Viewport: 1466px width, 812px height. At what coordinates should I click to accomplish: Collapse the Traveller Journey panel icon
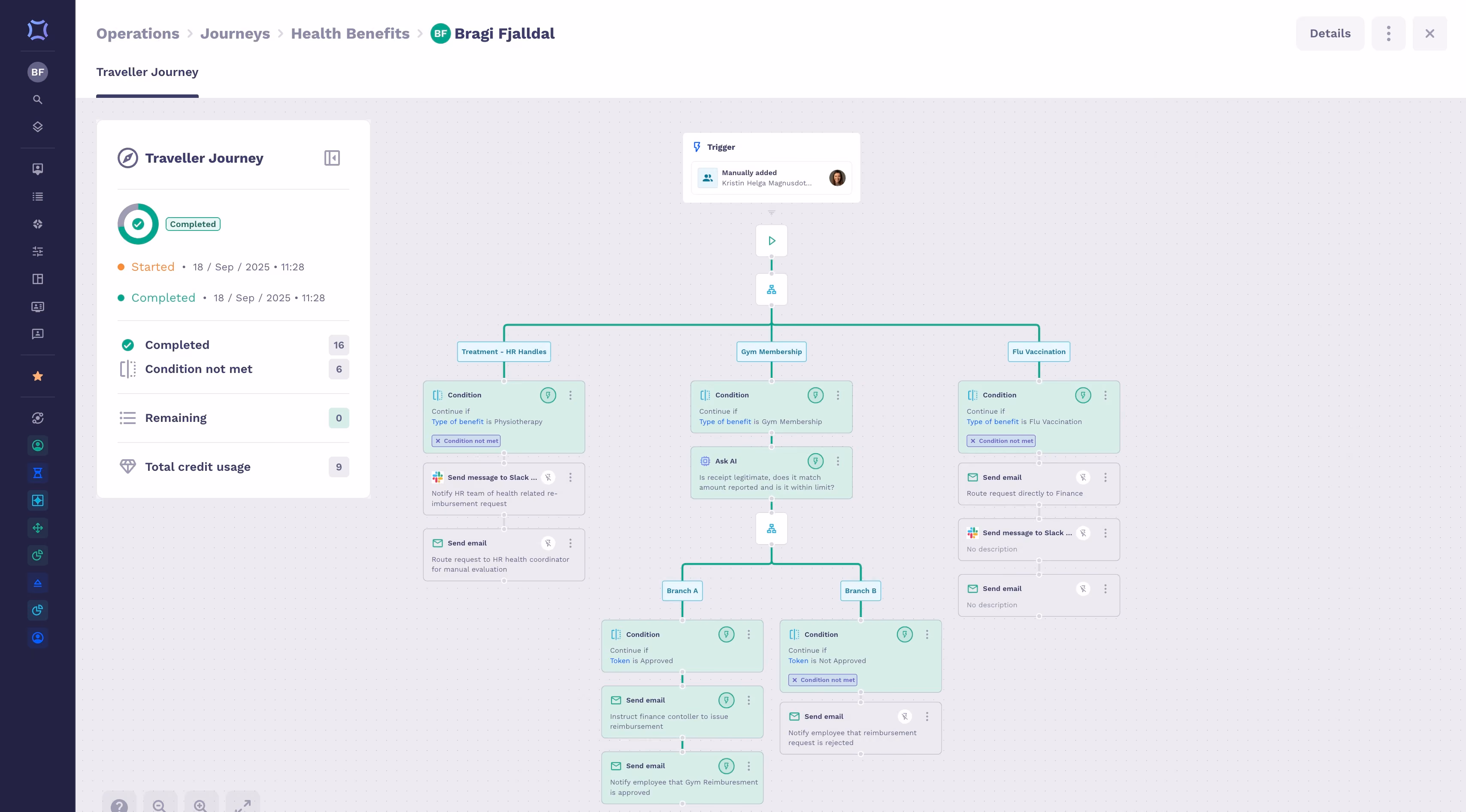[x=332, y=158]
